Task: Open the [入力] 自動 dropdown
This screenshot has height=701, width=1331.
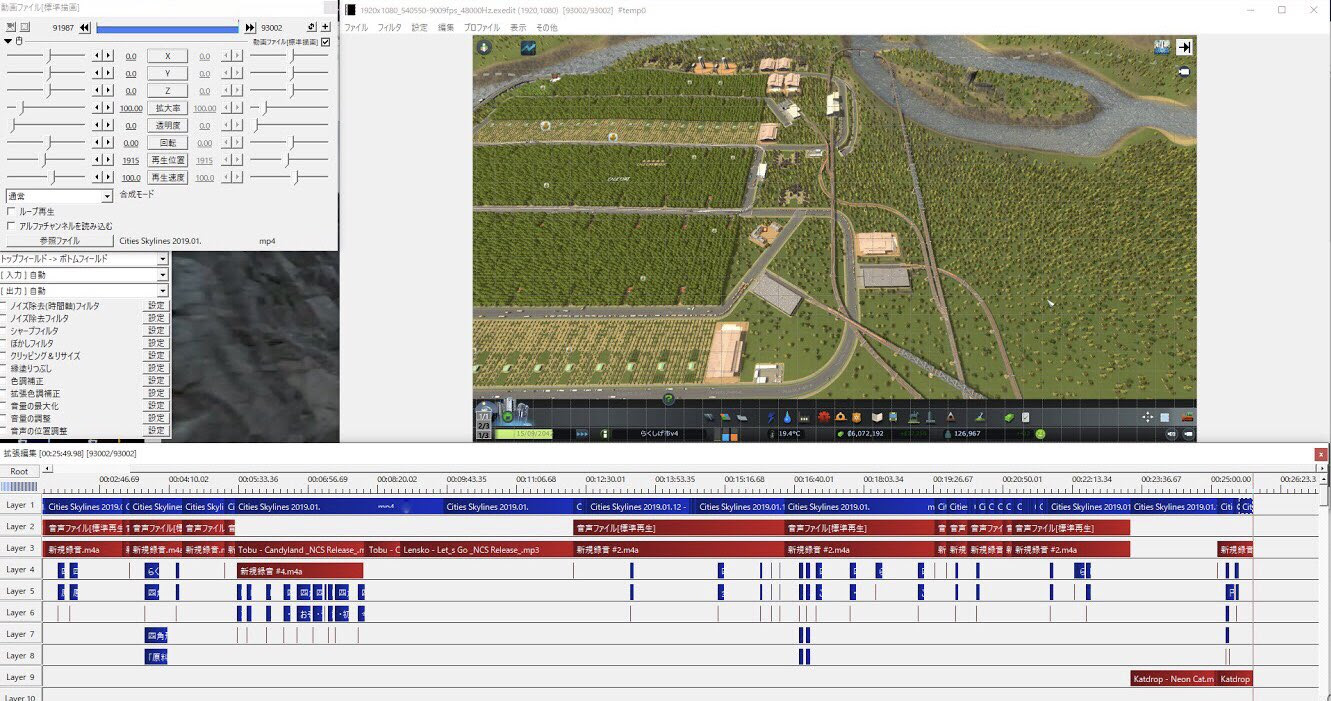Action: click(x=84, y=274)
